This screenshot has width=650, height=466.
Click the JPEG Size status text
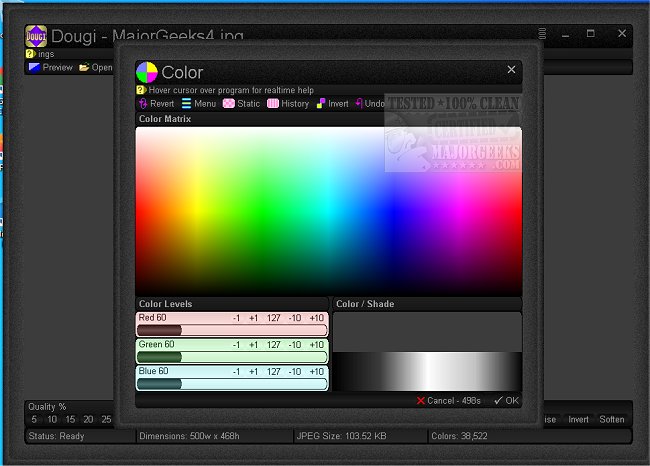tap(342, 436)
